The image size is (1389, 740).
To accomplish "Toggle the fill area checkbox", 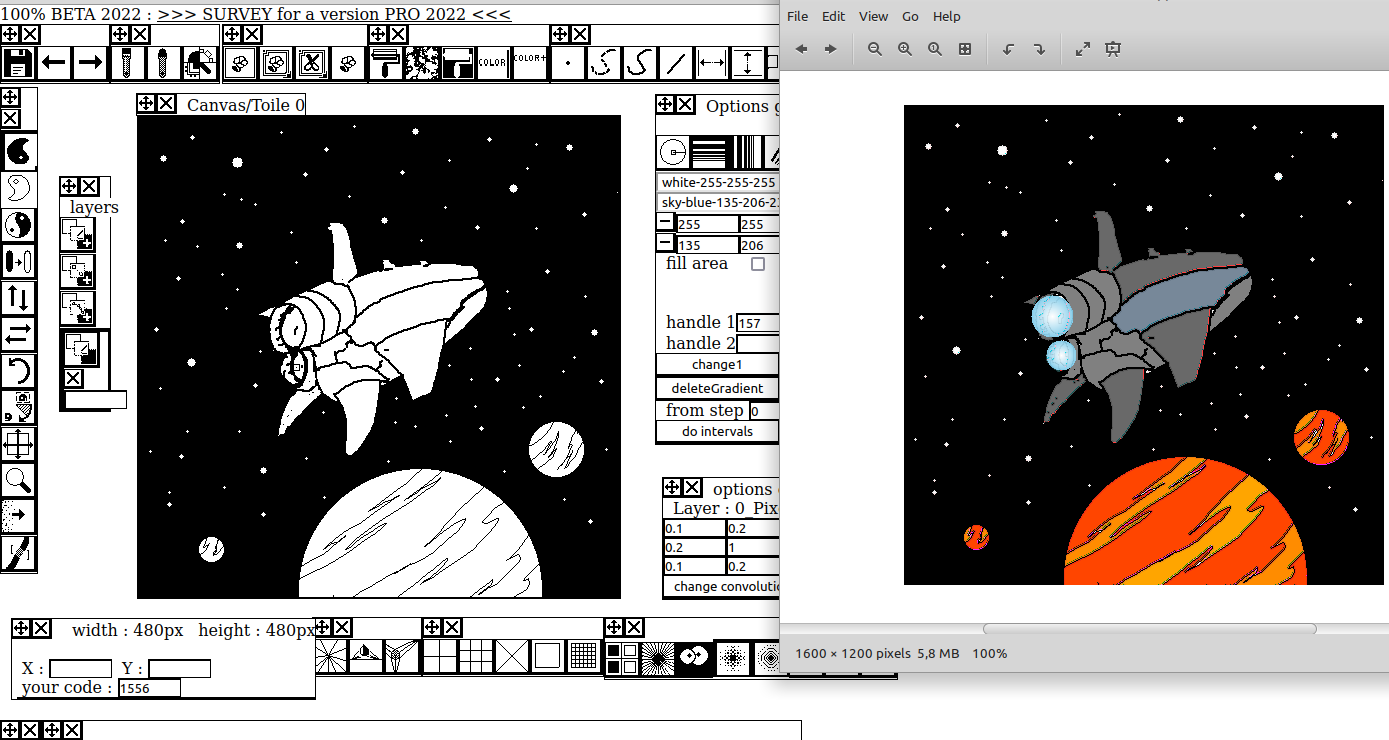I will (x=758, y=264).
